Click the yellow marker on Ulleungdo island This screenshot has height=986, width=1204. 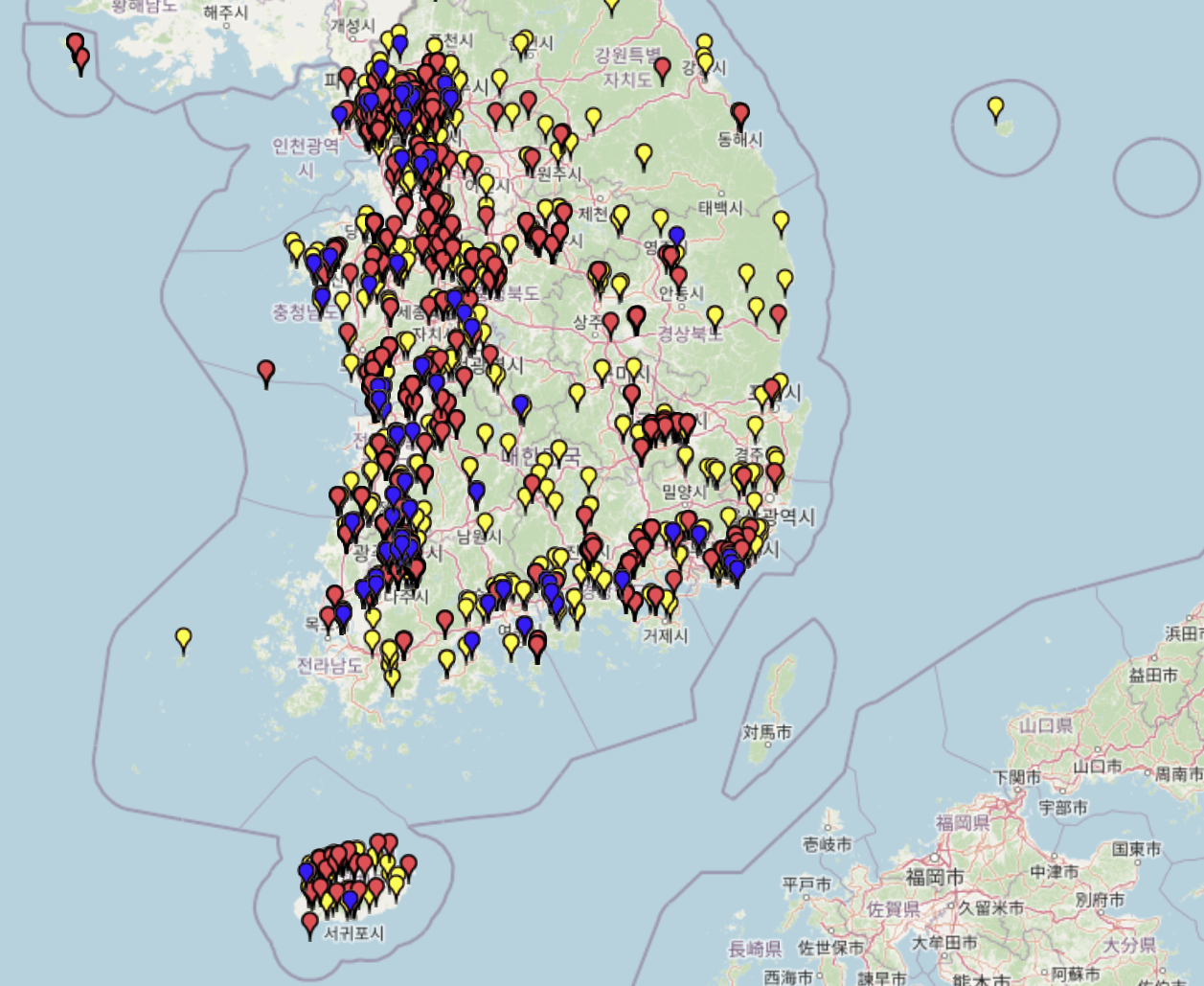pos(995,106)
